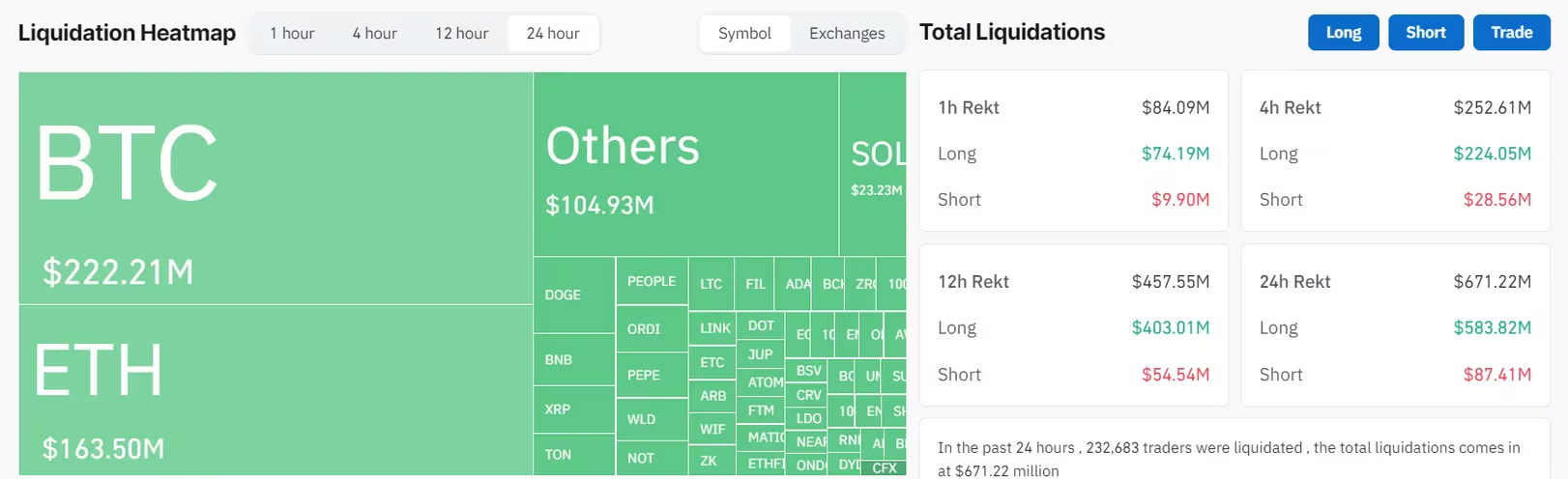The height and width of the screenshot is (479, 1568).
Task: Open the TON heatmap tile
Action: pos(574,455)
